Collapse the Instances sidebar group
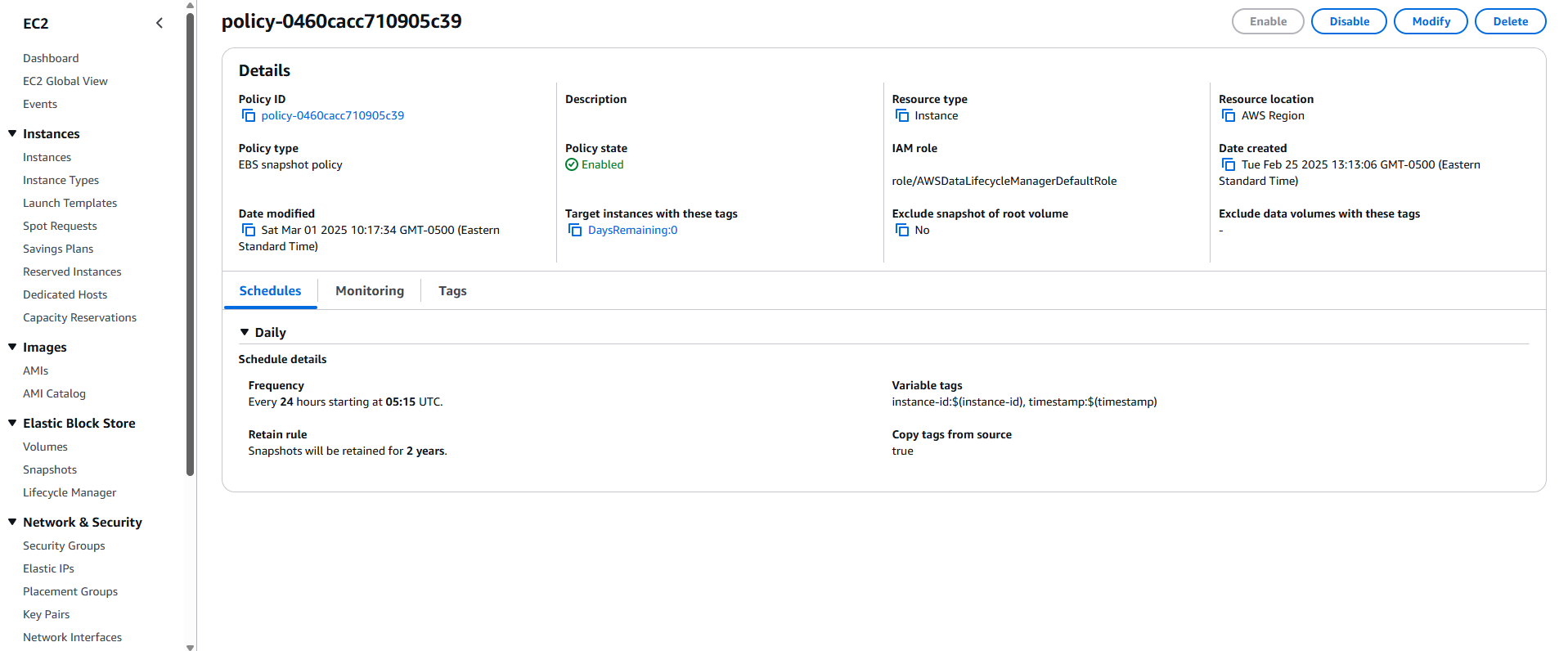The height and width of the screenshot is (651, 1568). click(x=12, y=133)
